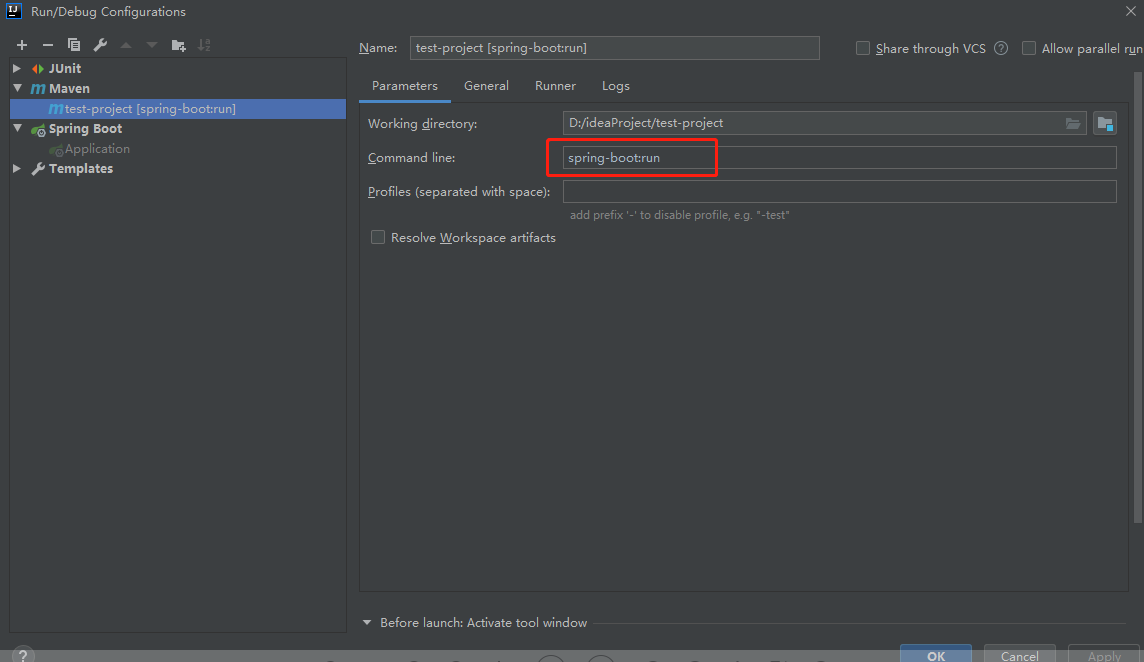Click the IntelliJ IDEA logo in title bar
This screenshot has height=662, width=1144.
[x=14, y=11]
